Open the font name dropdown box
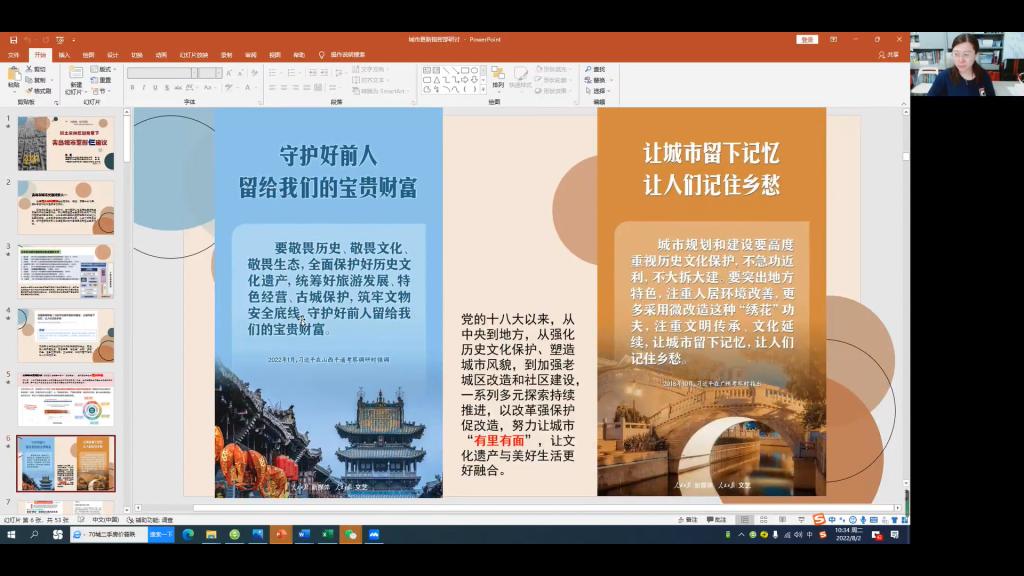 click(161, 73)
